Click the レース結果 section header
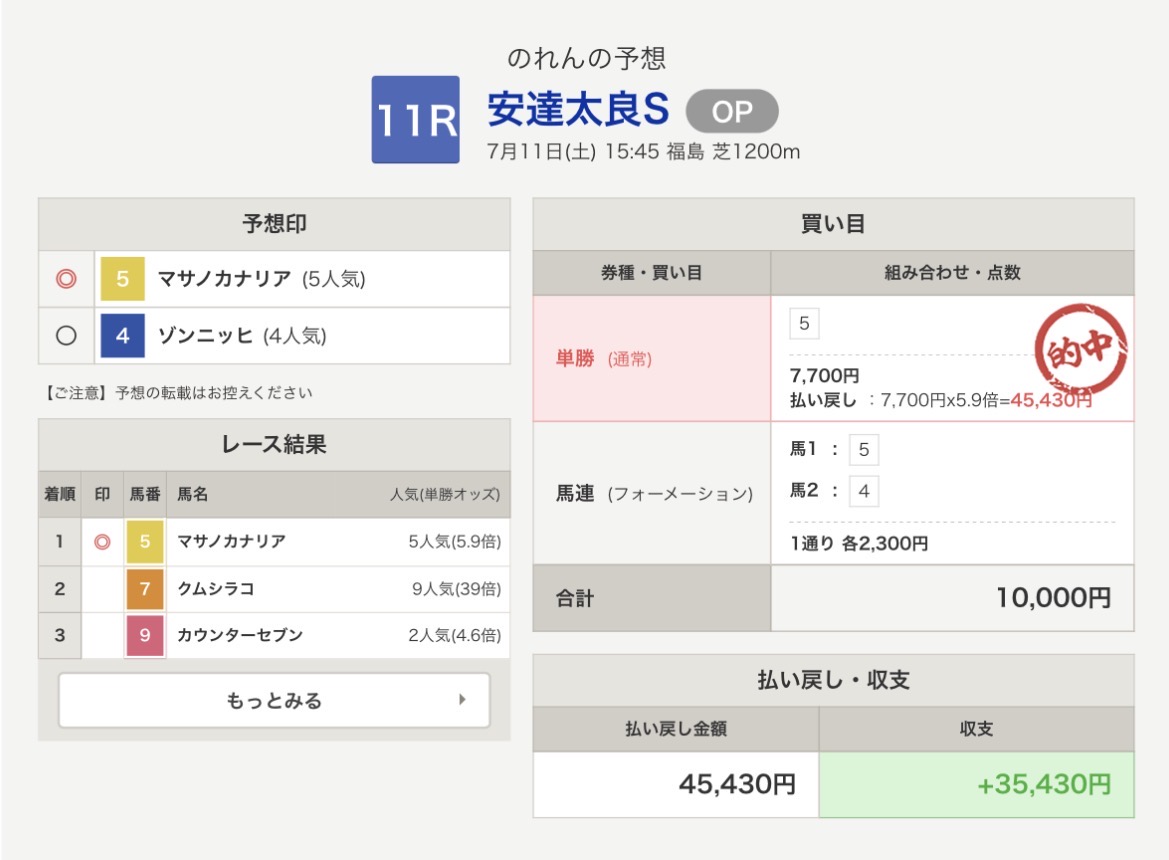1169x860 pixels. pyautogui.click(x=274, y=445)
